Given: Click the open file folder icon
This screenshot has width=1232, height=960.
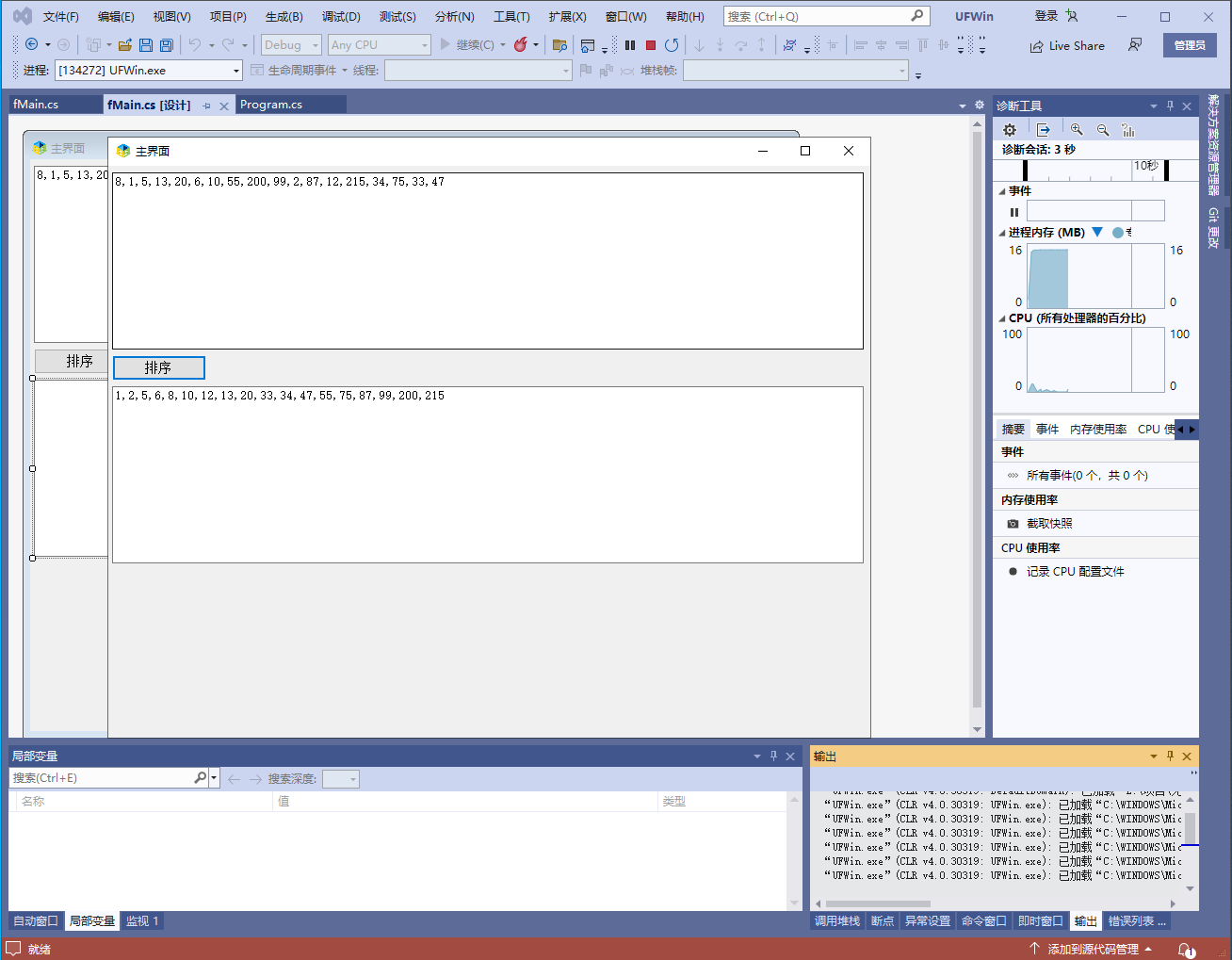Looking at the screenshot, I should 124,45.
